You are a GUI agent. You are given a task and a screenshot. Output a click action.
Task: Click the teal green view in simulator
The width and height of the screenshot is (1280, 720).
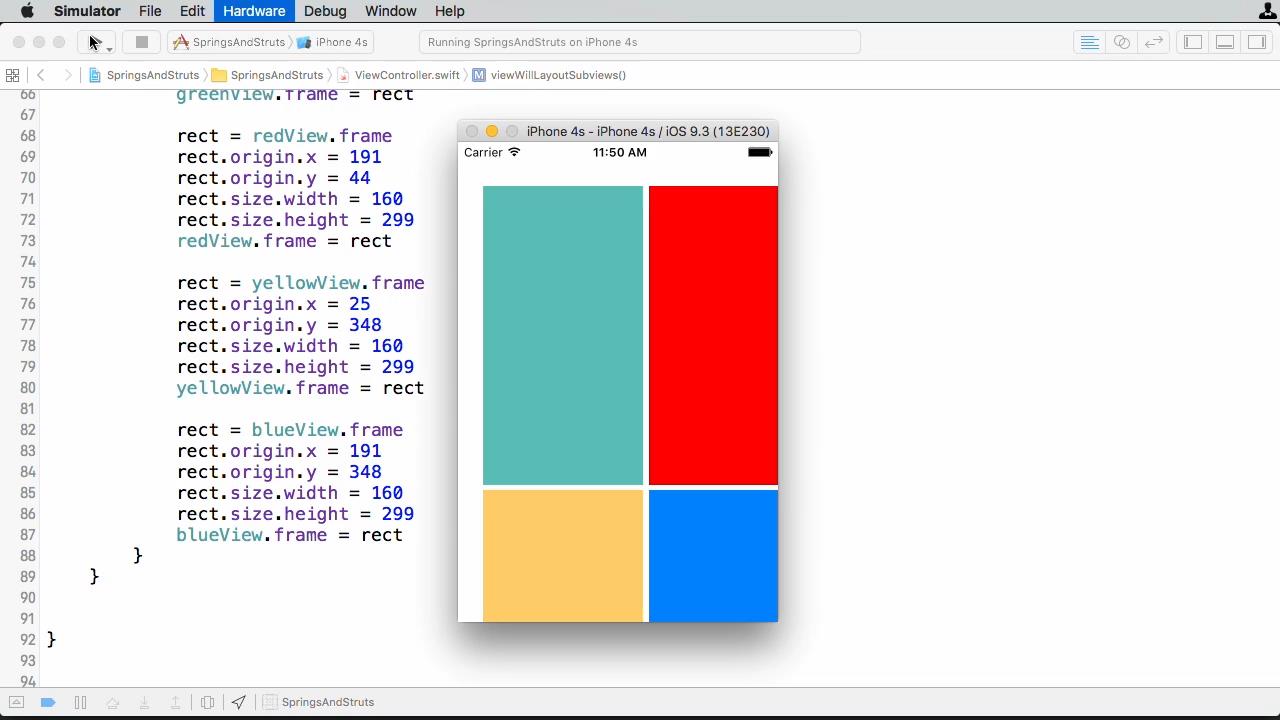click(x=563, y=335)
